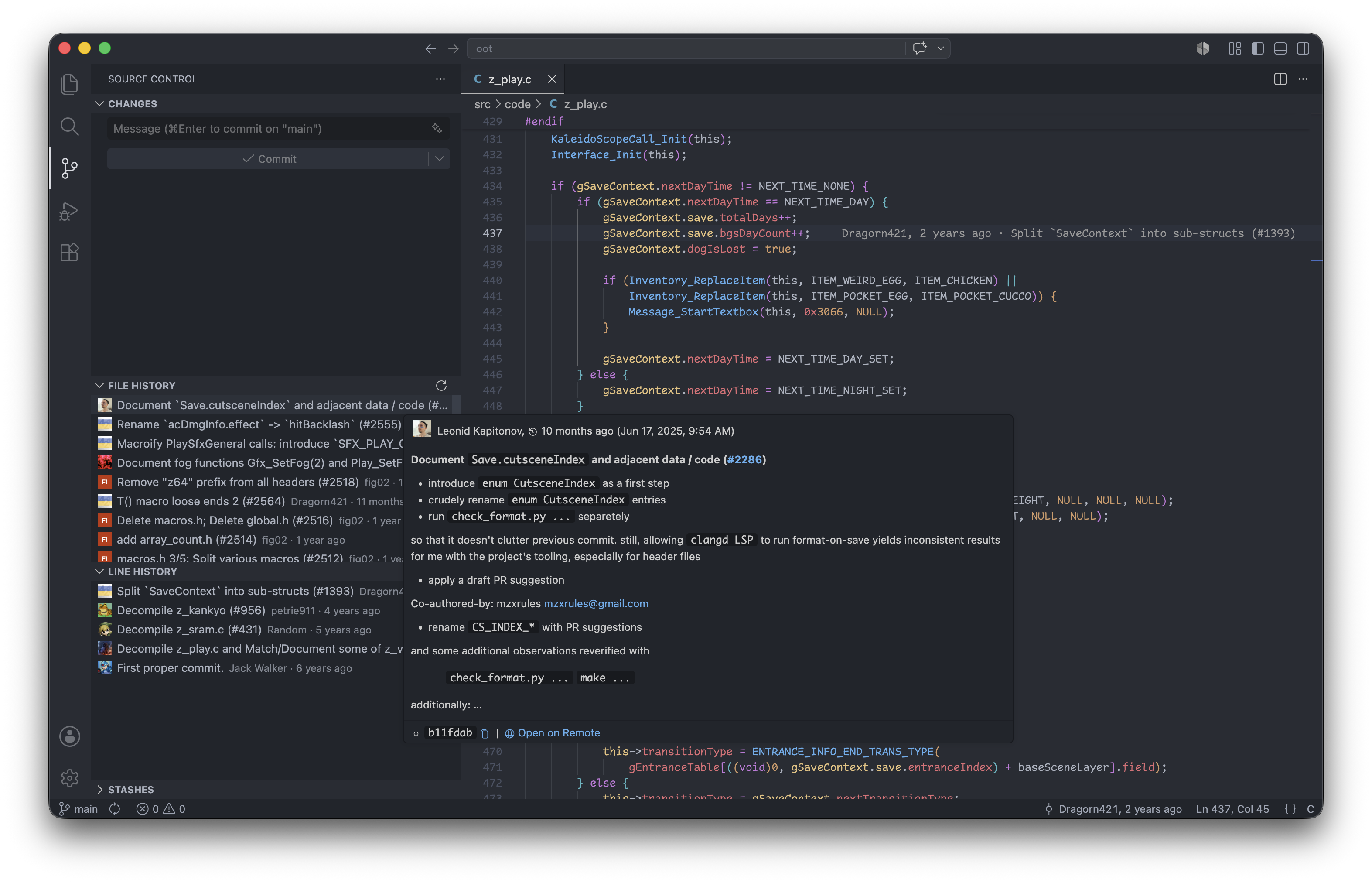
Task: Open the Copilot icon in title bar
Action: [1202, 49]
